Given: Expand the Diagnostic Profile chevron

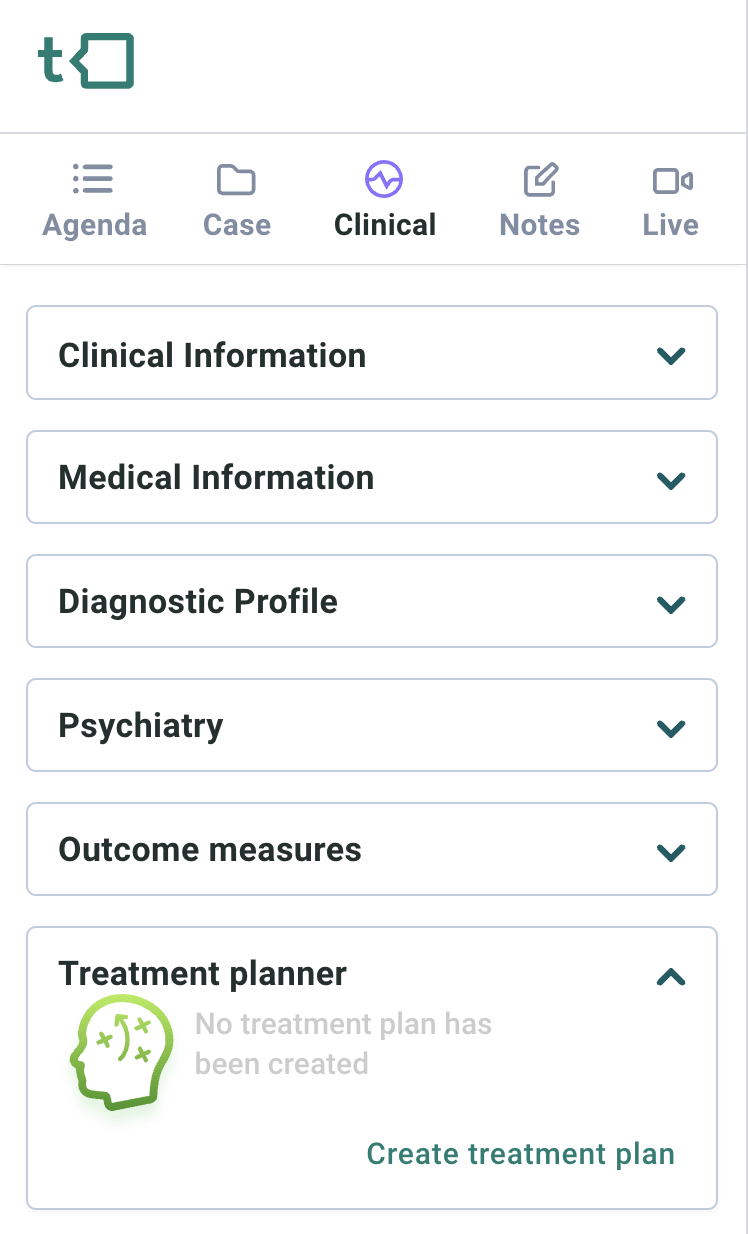Looking at the screenshot, I should tap(670, 604).
